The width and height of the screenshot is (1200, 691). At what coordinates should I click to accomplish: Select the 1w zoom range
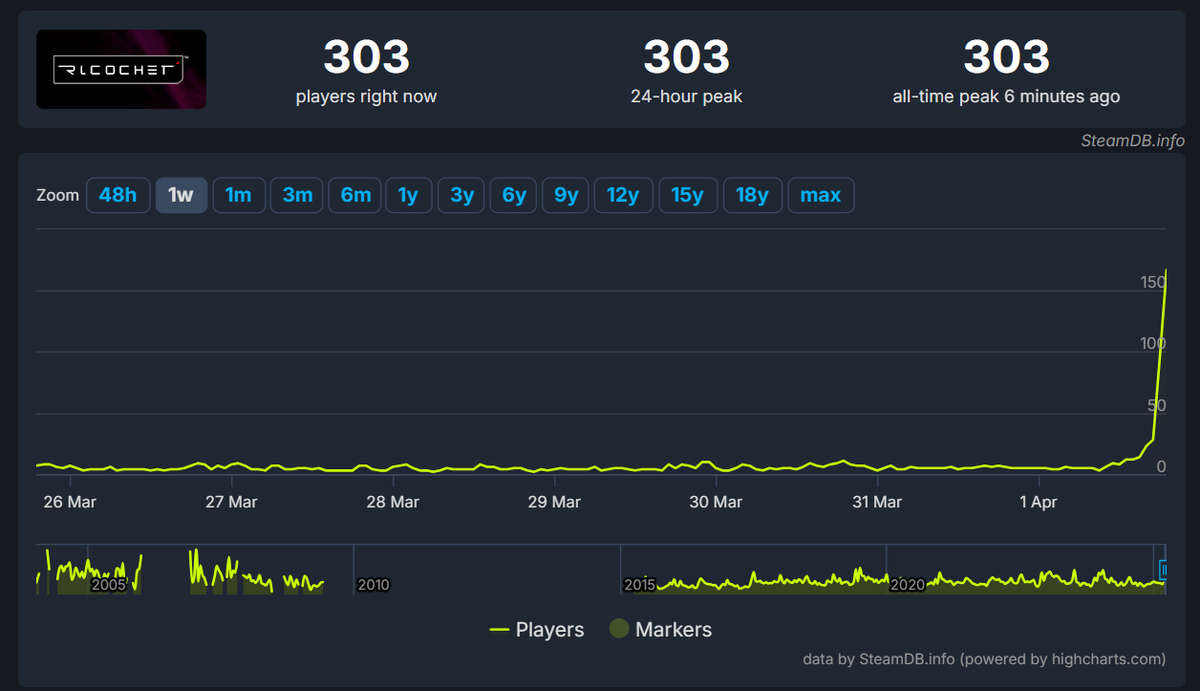[181, 195]
